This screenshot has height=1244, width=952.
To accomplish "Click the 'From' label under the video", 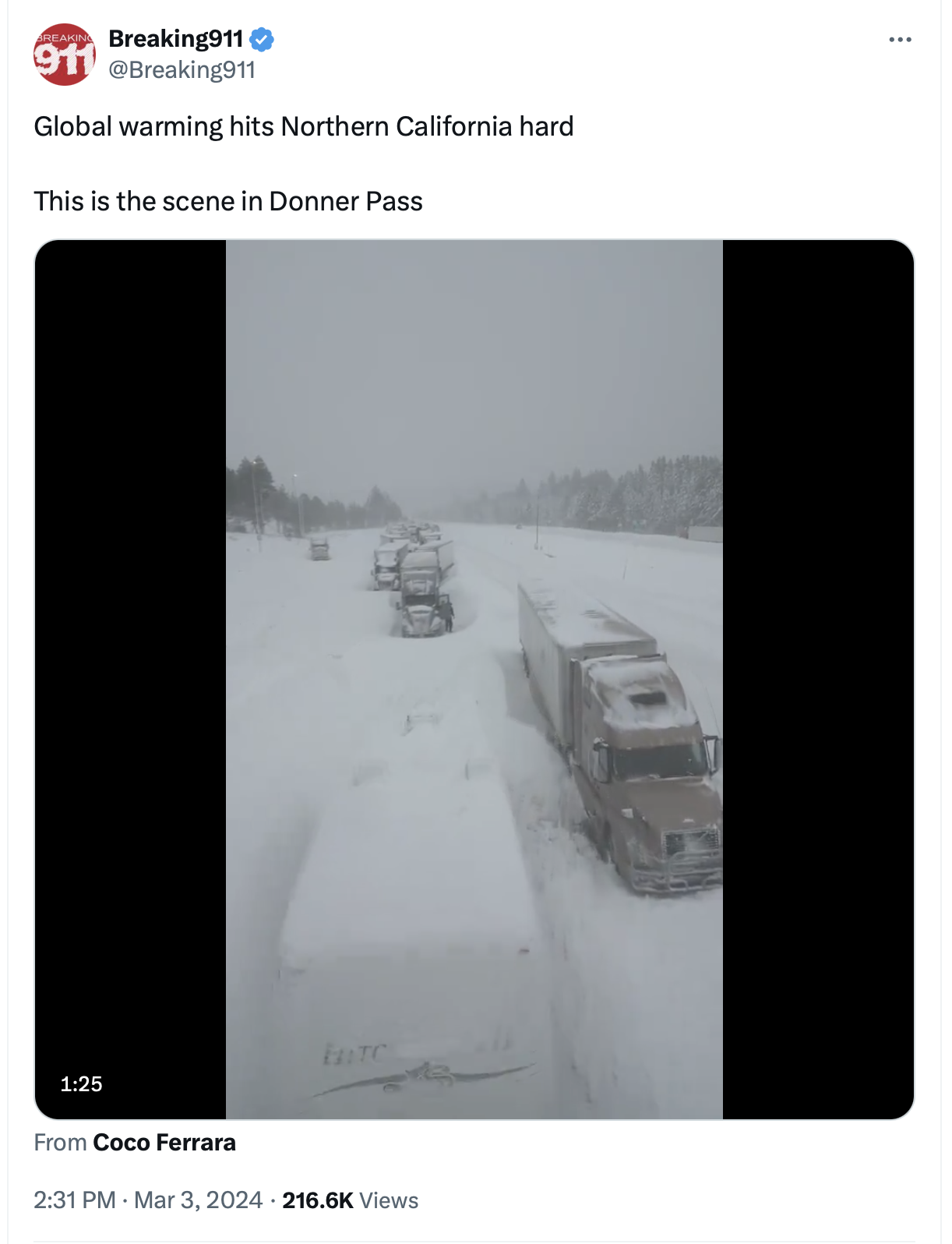I will (x=60, y=1142).
